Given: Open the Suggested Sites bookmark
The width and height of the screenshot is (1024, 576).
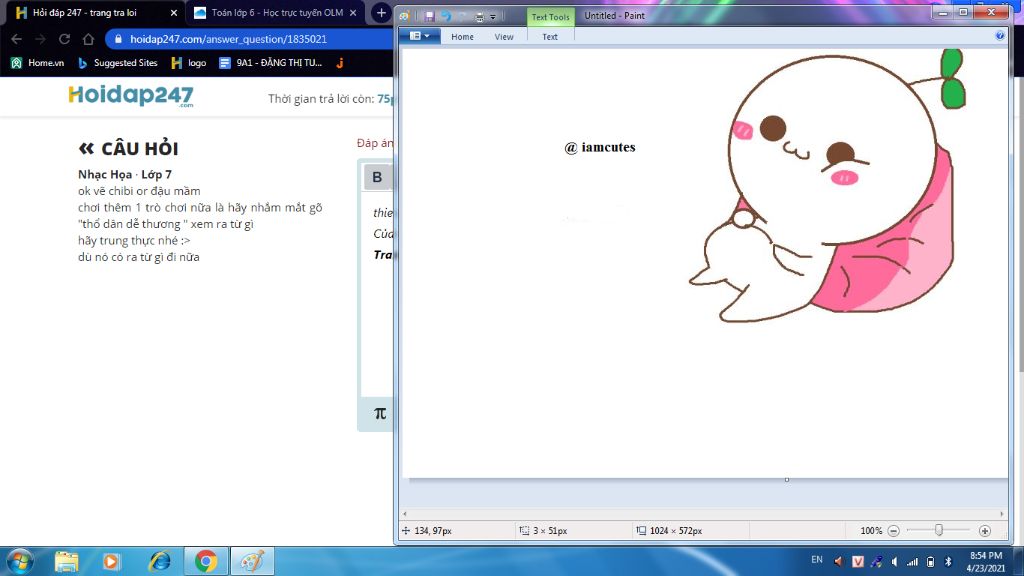Looking at the screenshot, I should [118, 63].
